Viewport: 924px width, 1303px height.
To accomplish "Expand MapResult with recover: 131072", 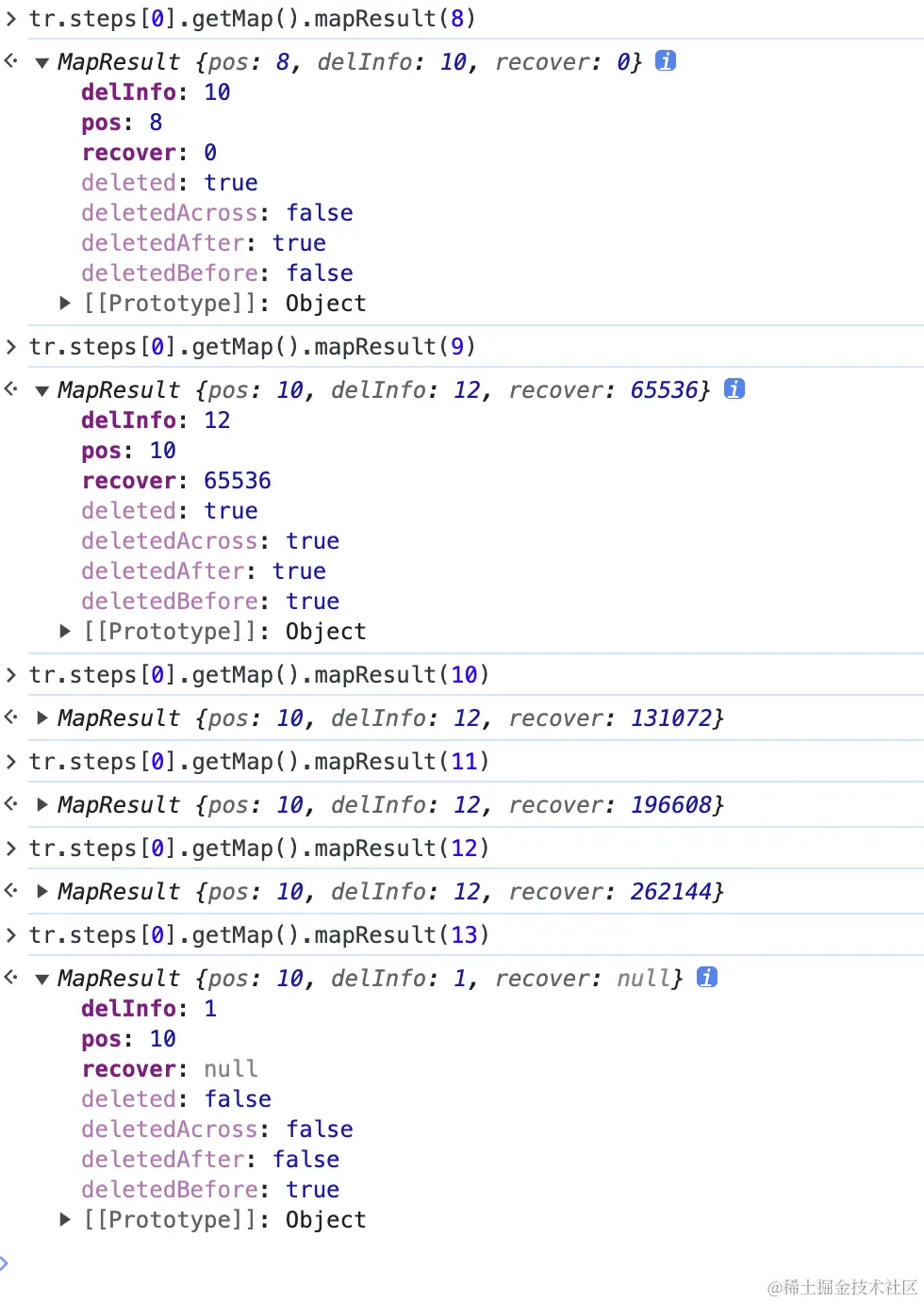I will 42,717.
